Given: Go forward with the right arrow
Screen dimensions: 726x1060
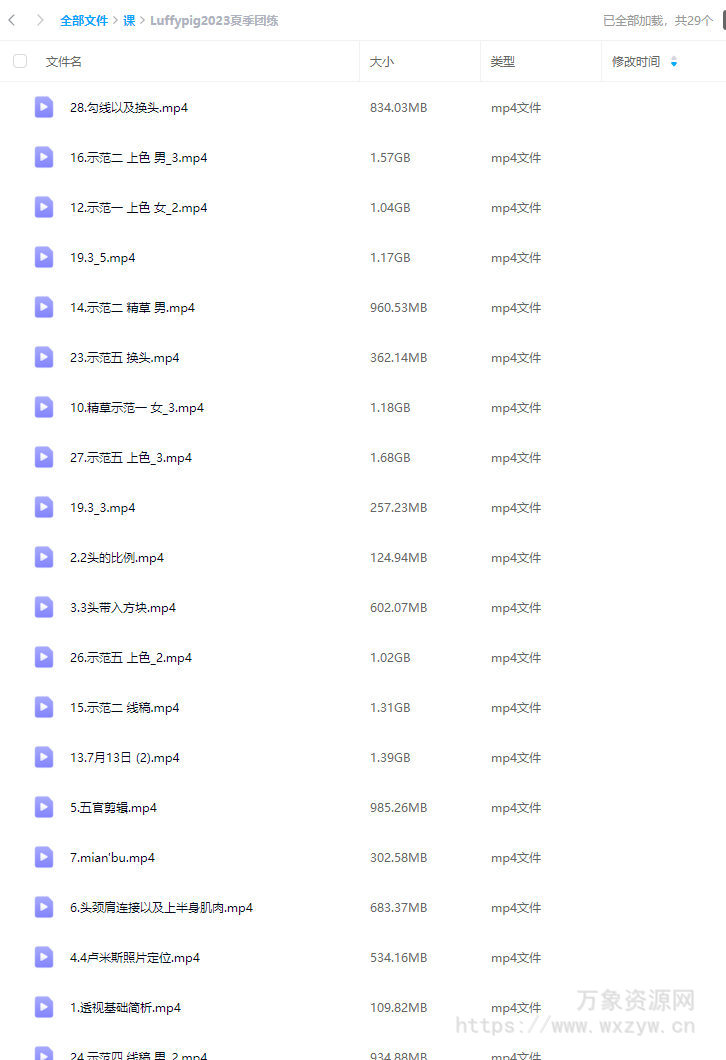Looking at the screenshot, I should [x=40, y=20].
